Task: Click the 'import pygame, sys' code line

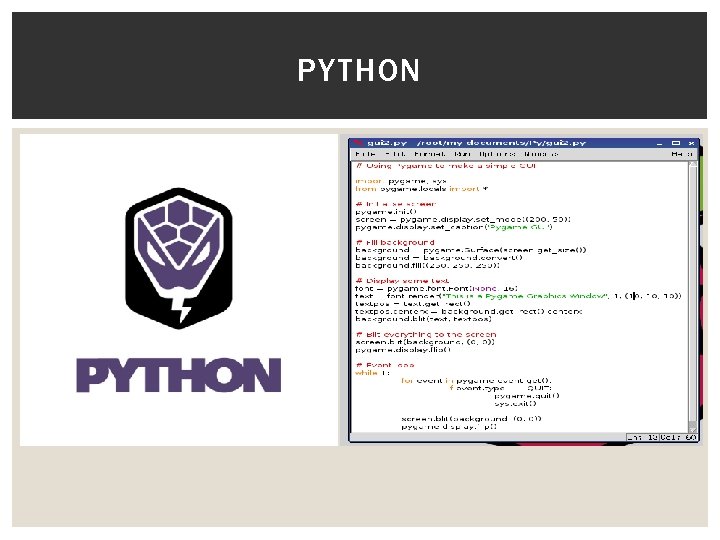Action: click(400, 181)
